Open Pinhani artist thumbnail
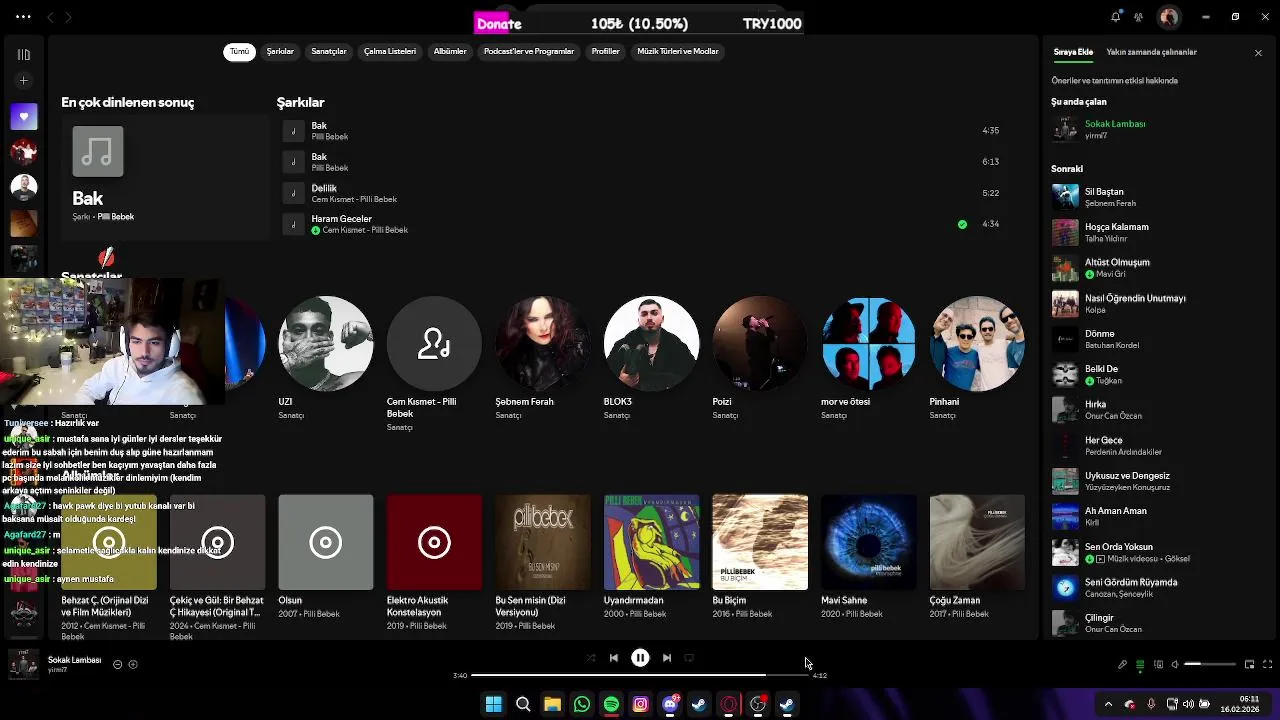 click(977, 344)
